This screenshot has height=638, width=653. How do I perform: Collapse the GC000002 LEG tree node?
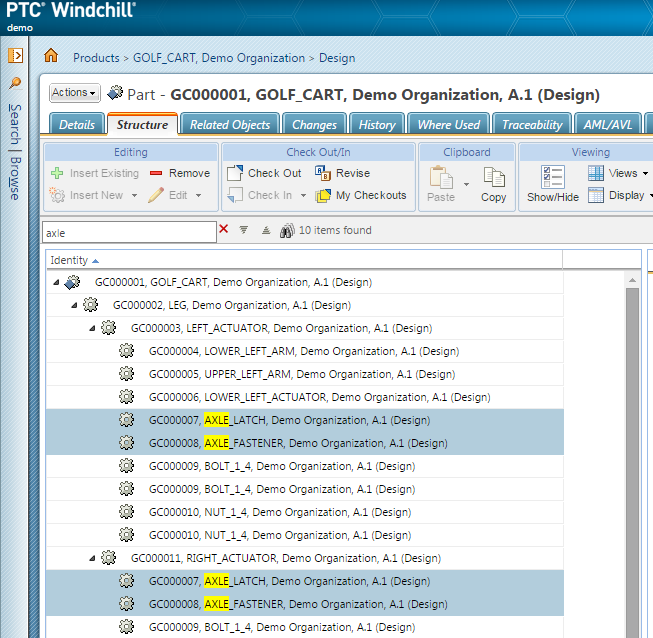pos(74,305)
